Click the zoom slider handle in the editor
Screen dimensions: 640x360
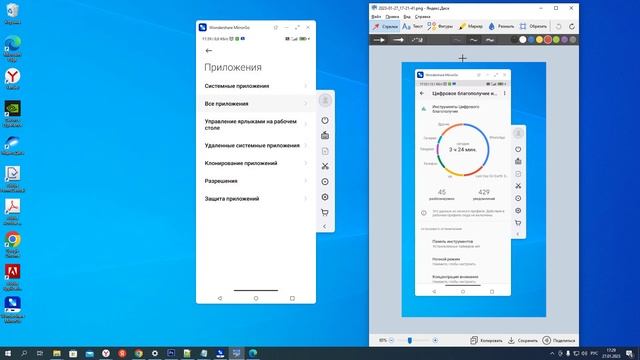pyautogui.click(x=409, y=340)
